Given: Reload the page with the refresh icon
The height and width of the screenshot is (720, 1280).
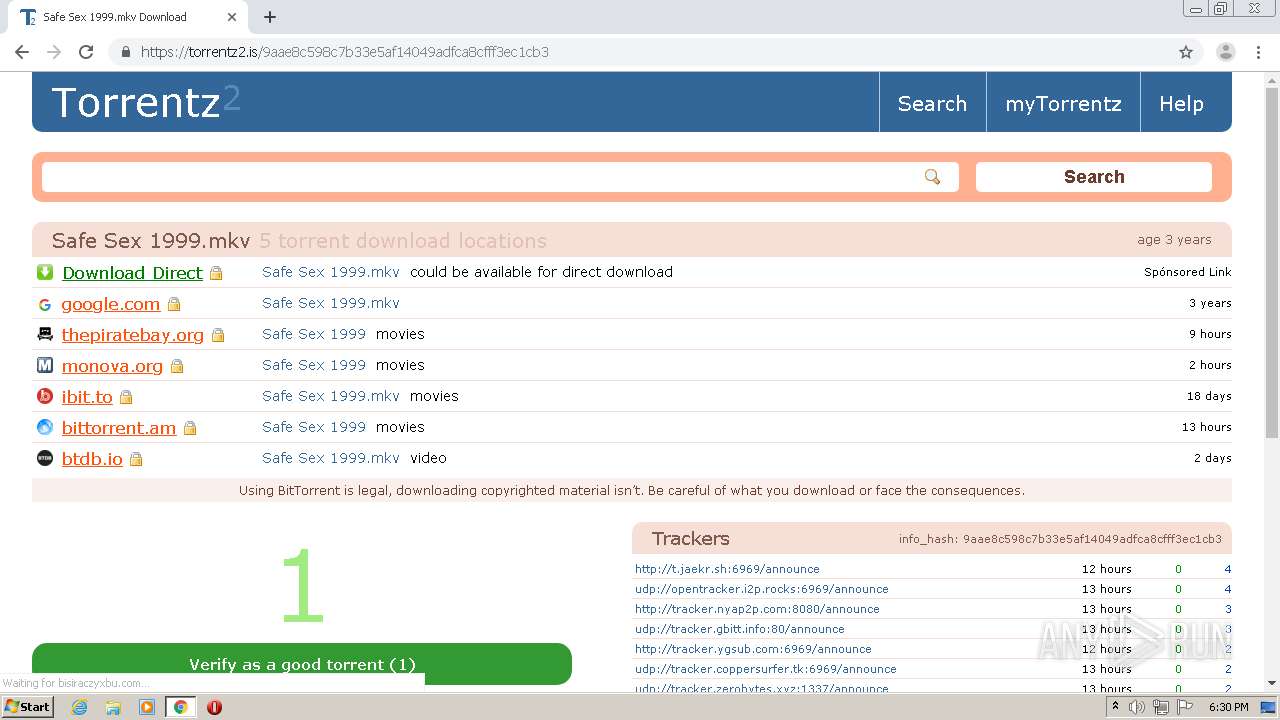Looking at the screenshot, I should point(86,52).
